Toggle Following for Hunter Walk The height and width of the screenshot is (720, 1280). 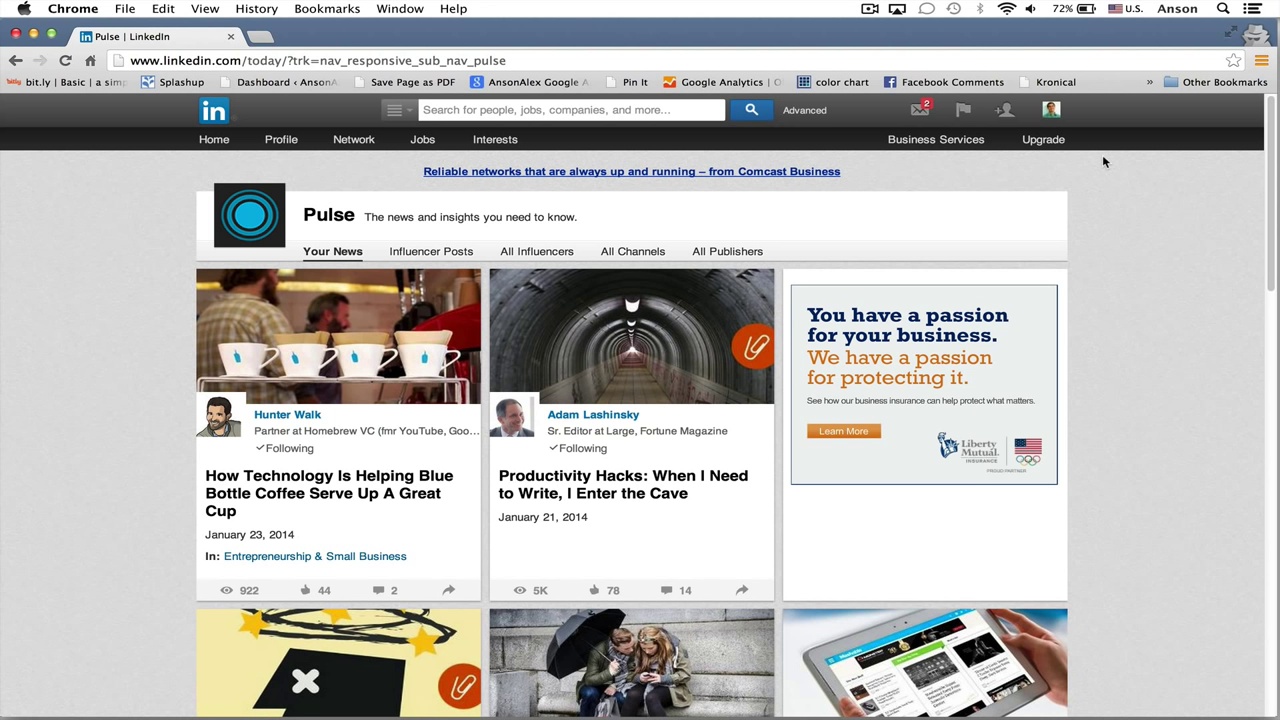tap(284, 448)
